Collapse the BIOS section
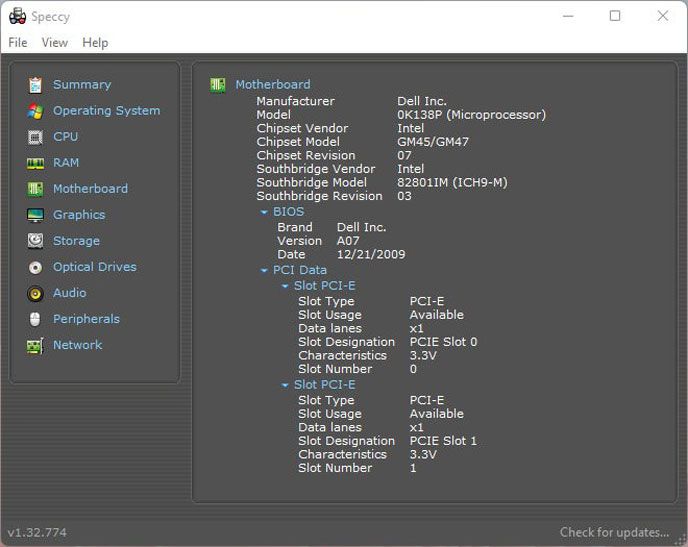 point(264,212)
